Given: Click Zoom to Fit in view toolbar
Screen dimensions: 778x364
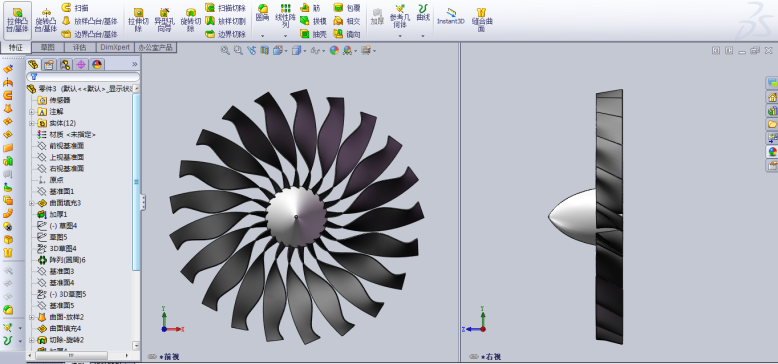Looking at the screenshot, I should point(225,50).
